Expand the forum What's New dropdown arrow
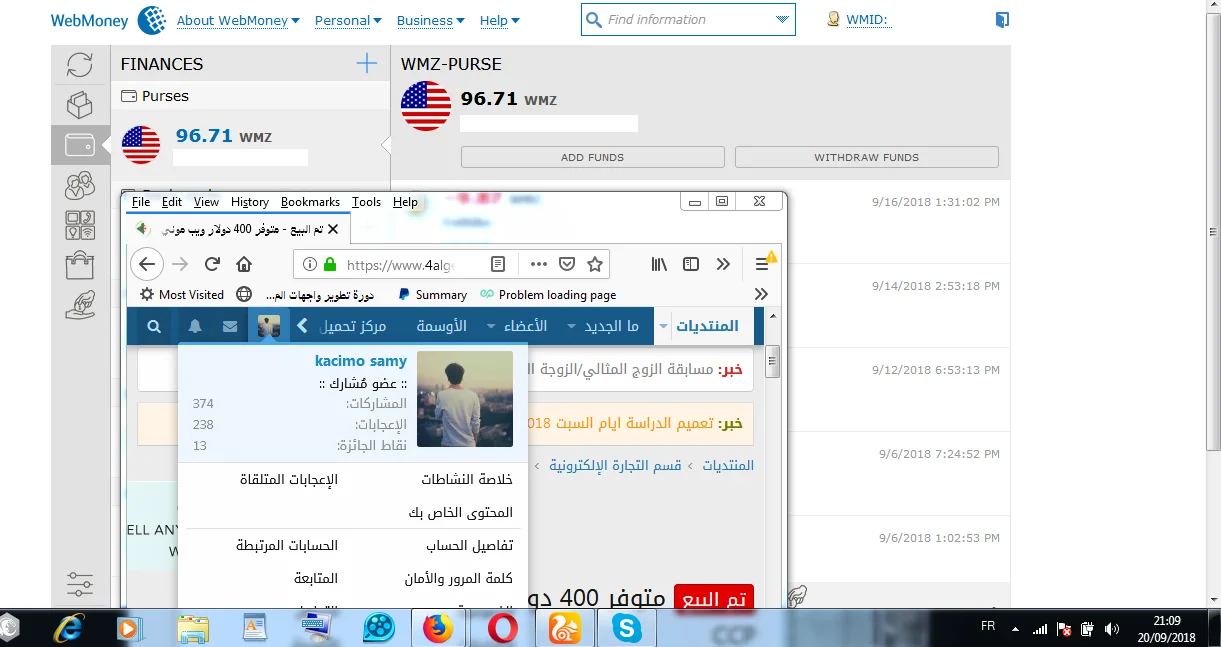 point(572,326)
